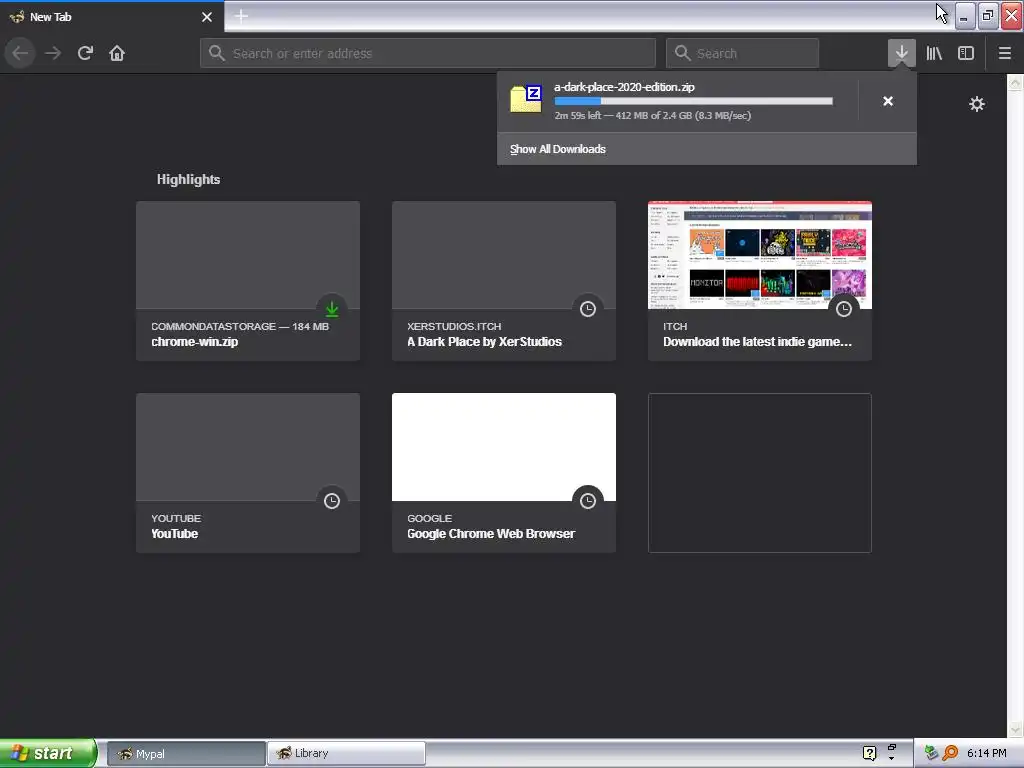Click the taskbar clock showing 6:14 PM
This screenshot has height=768, width=1024.
(987, 753)
